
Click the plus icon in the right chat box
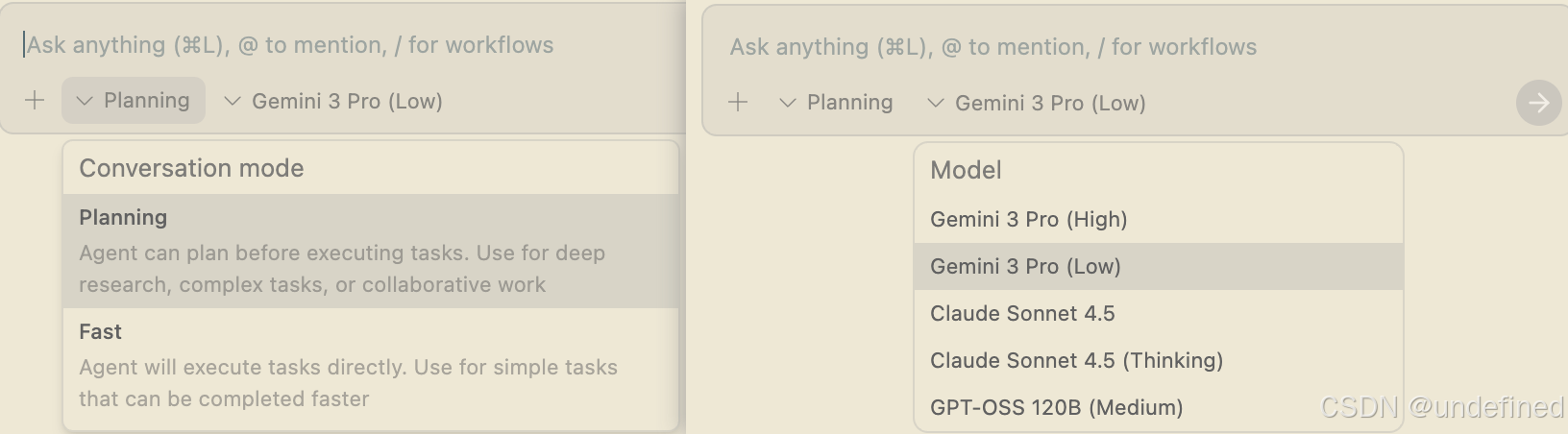738,103
